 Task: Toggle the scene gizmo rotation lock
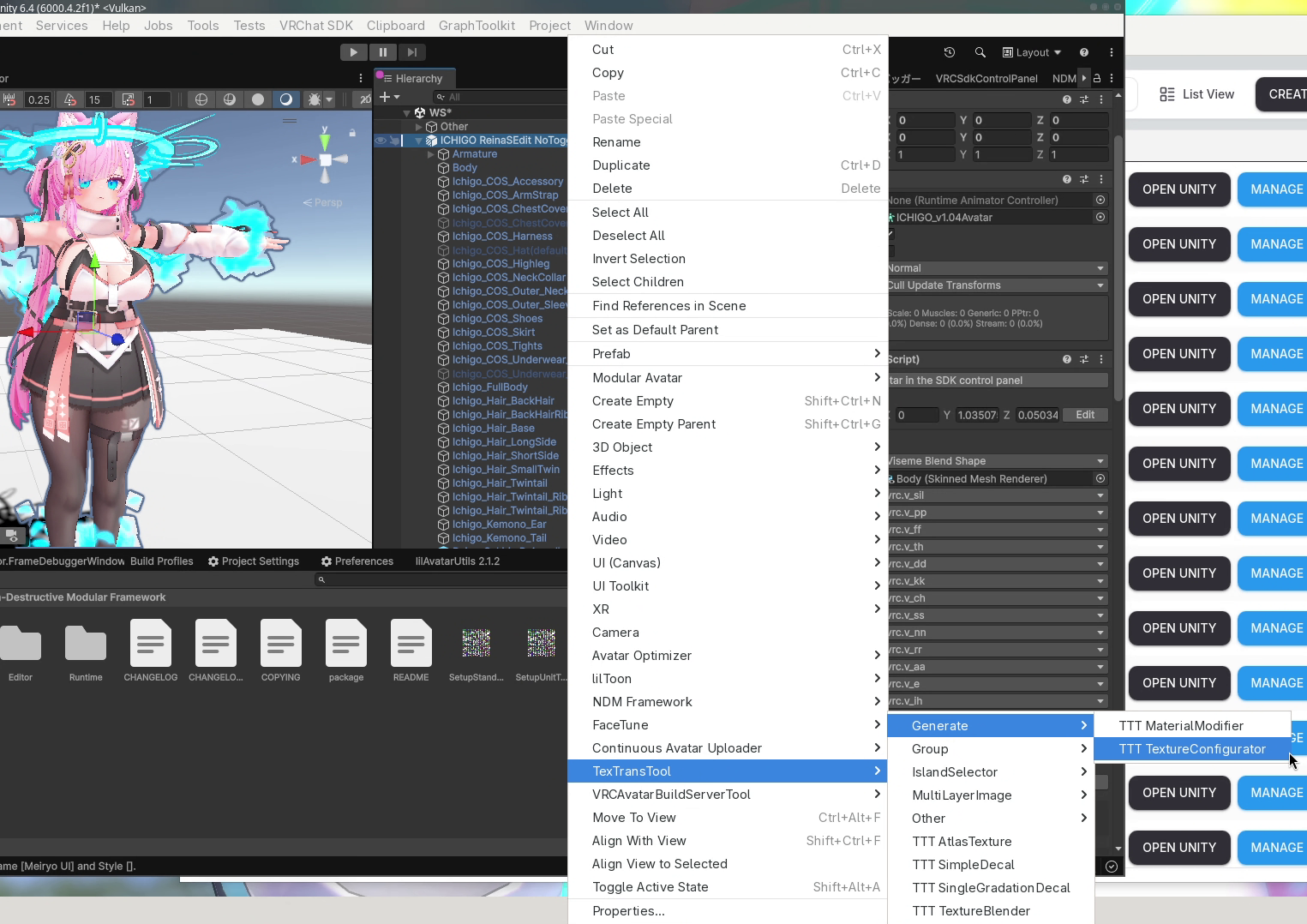(x=351, y=133)
